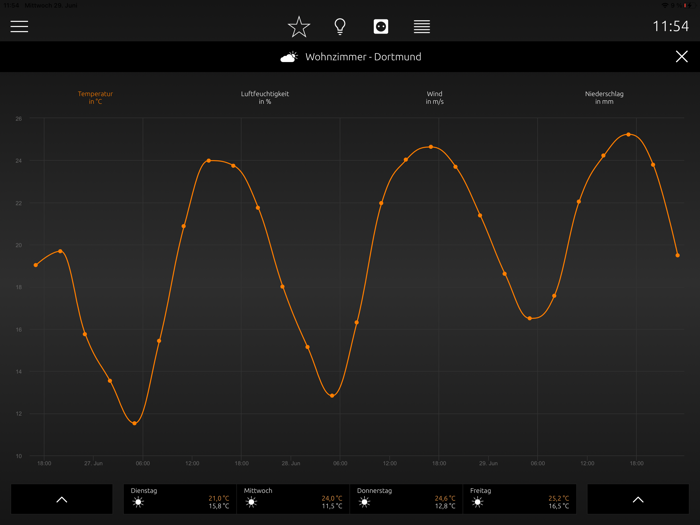Expand the left bottom chevron panel
700x525 pixels.
(62, 499)
